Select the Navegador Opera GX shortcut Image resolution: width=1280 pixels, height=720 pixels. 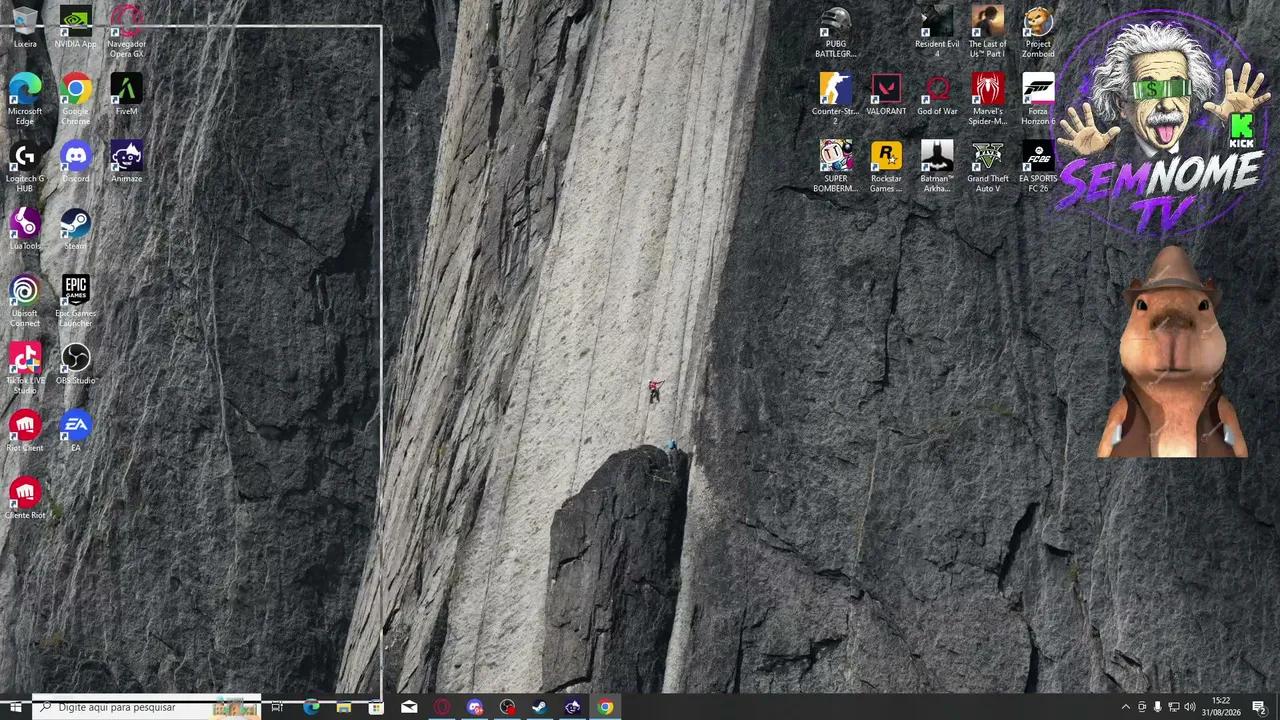pos(126,32)
